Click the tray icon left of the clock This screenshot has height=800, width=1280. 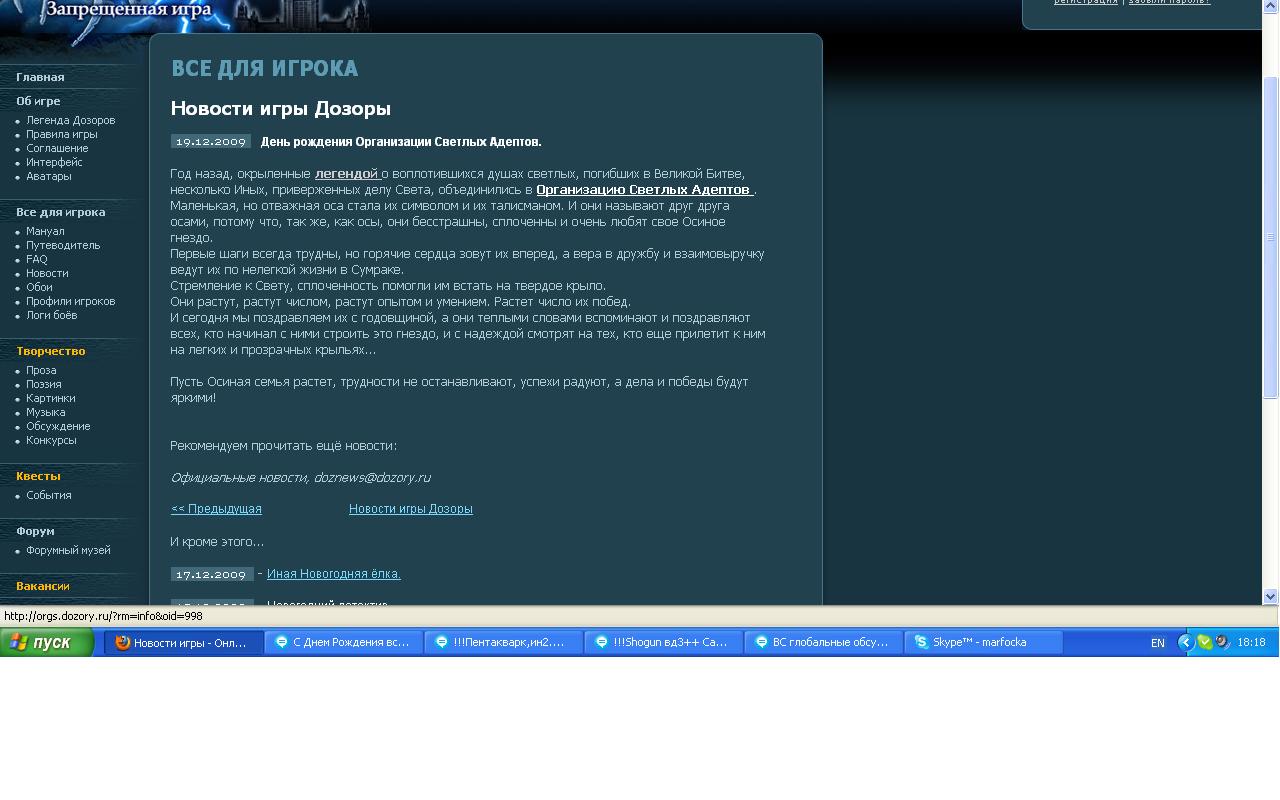pos(1222,643)
